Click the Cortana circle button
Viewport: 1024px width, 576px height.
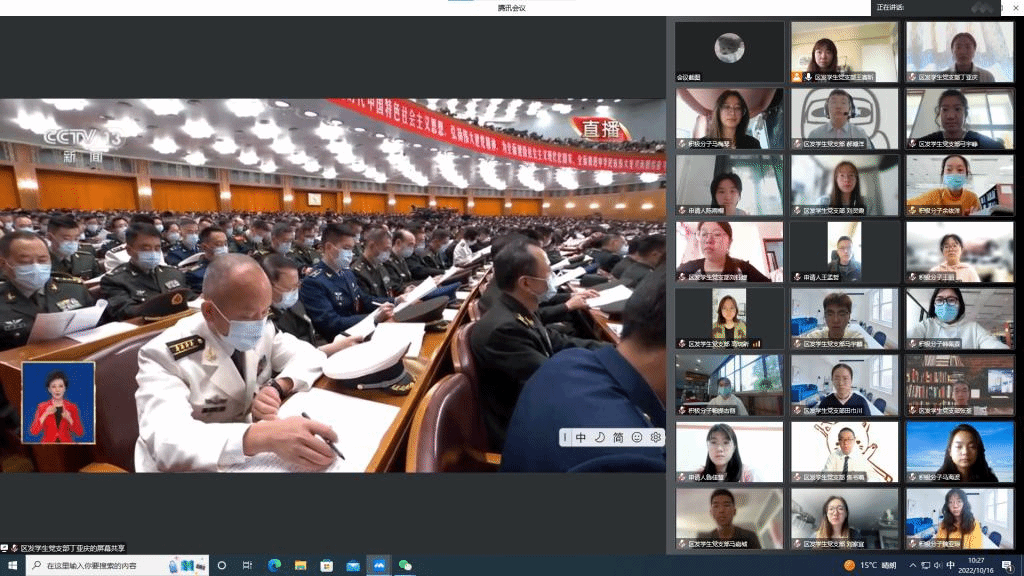222,565
